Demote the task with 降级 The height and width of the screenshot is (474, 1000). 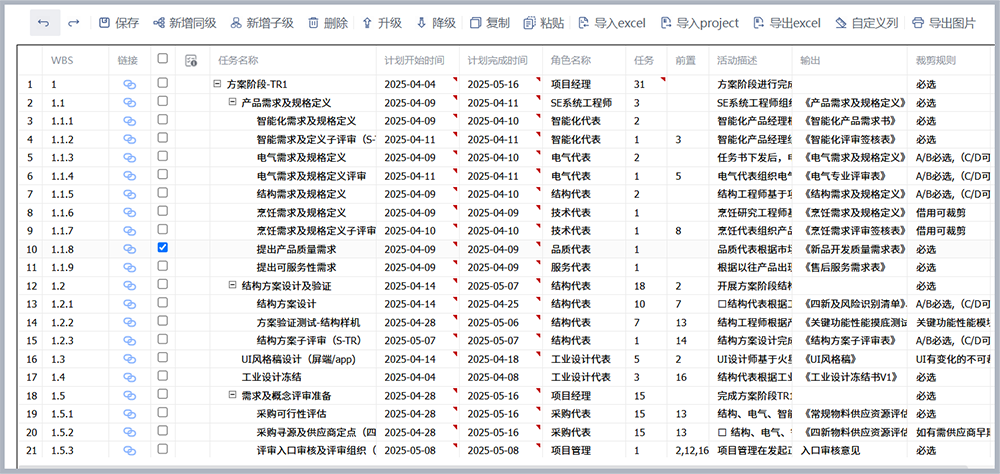(x=436, y=24)
